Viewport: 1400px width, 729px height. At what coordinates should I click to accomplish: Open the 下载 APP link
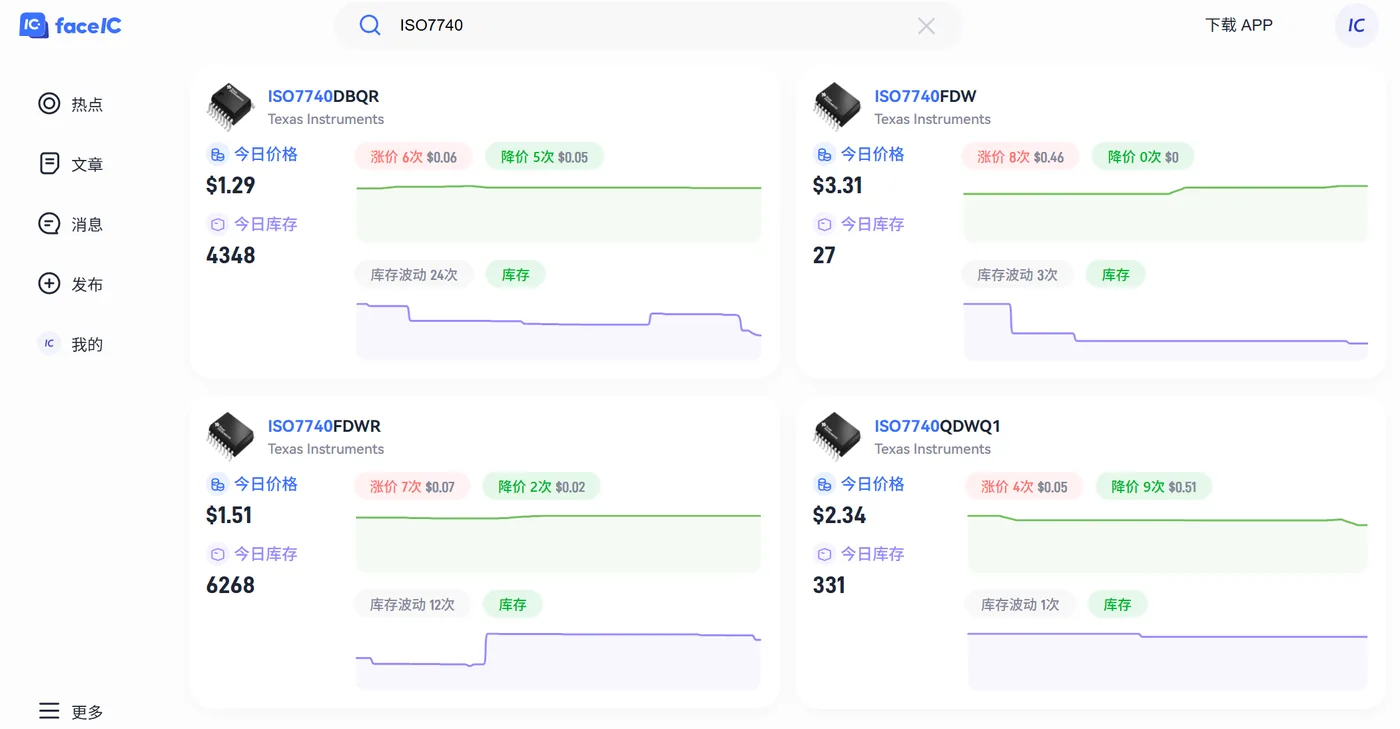(1239, 25)
